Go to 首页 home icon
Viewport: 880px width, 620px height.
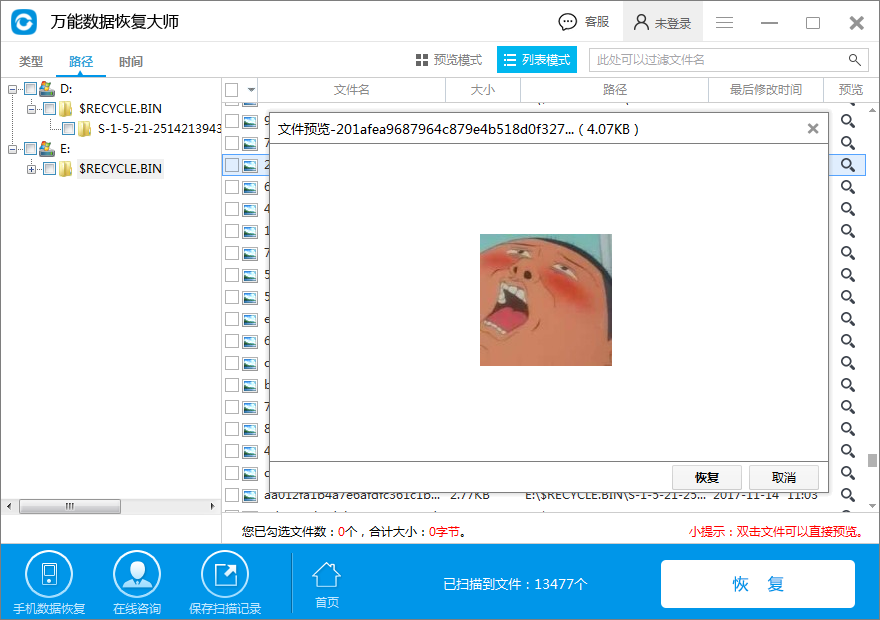point(327,577)
